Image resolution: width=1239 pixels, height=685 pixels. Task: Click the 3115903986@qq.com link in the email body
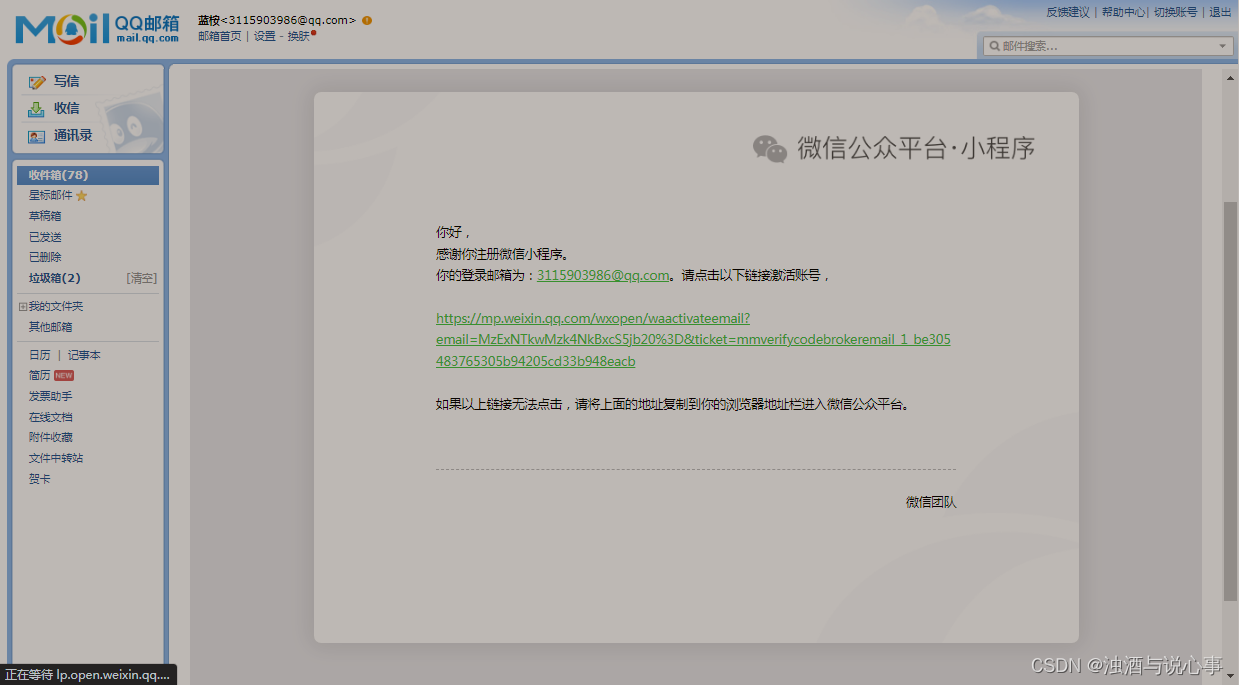click(x=603, y=275)
